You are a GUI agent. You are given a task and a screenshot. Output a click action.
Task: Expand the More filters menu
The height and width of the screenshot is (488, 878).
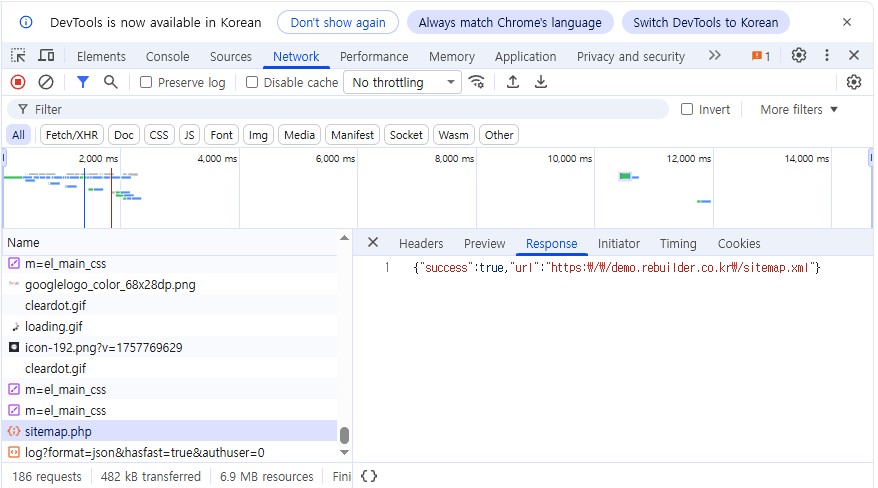click(x=798, y=109)
